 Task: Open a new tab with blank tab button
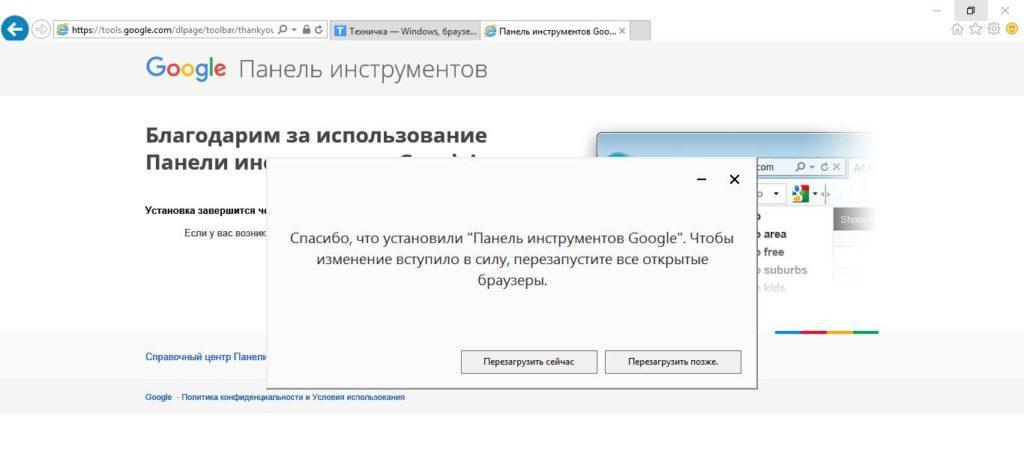[640, 31]
